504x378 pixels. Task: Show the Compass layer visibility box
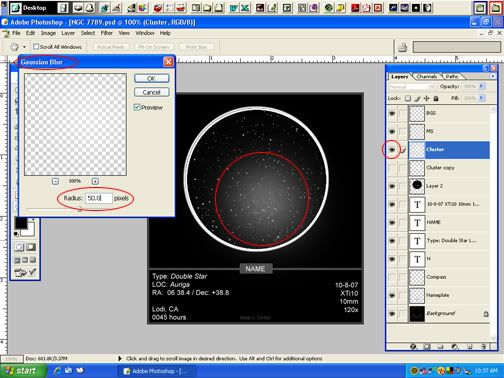(x=392, y=277)
